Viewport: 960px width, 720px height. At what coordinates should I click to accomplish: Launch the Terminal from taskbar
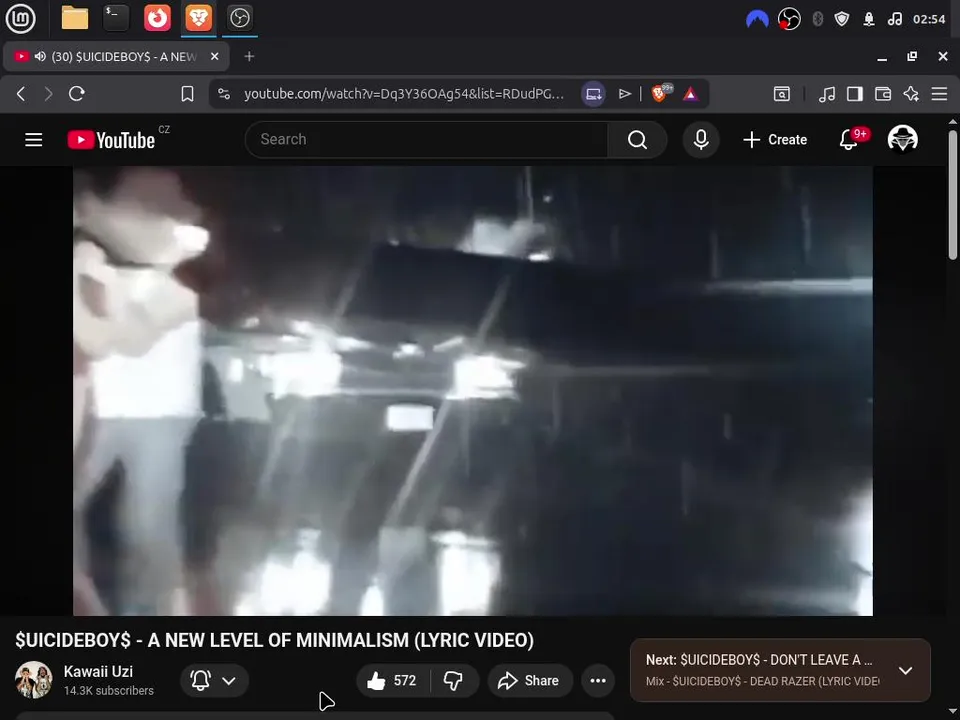coord(116,18)
